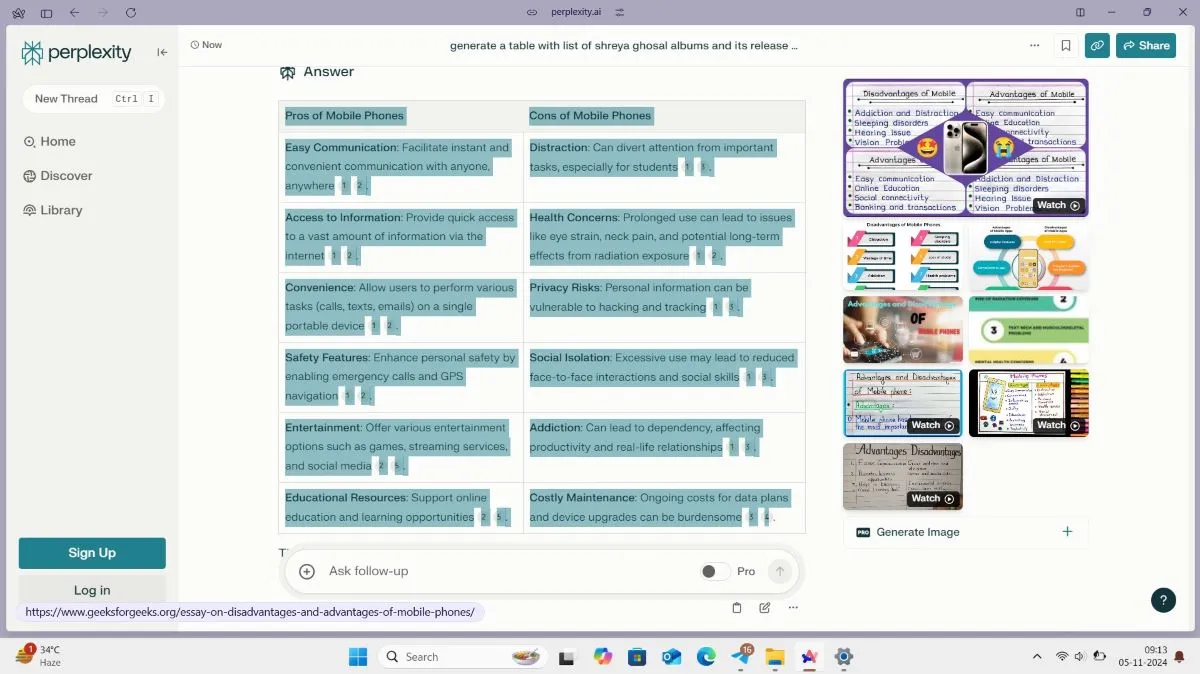Click the Log in button

(x=92, y=590)
